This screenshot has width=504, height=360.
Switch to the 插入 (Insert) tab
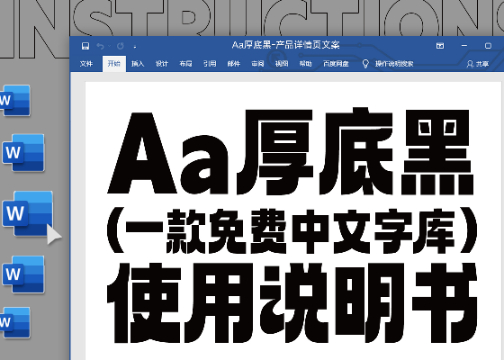pos(138,63)
